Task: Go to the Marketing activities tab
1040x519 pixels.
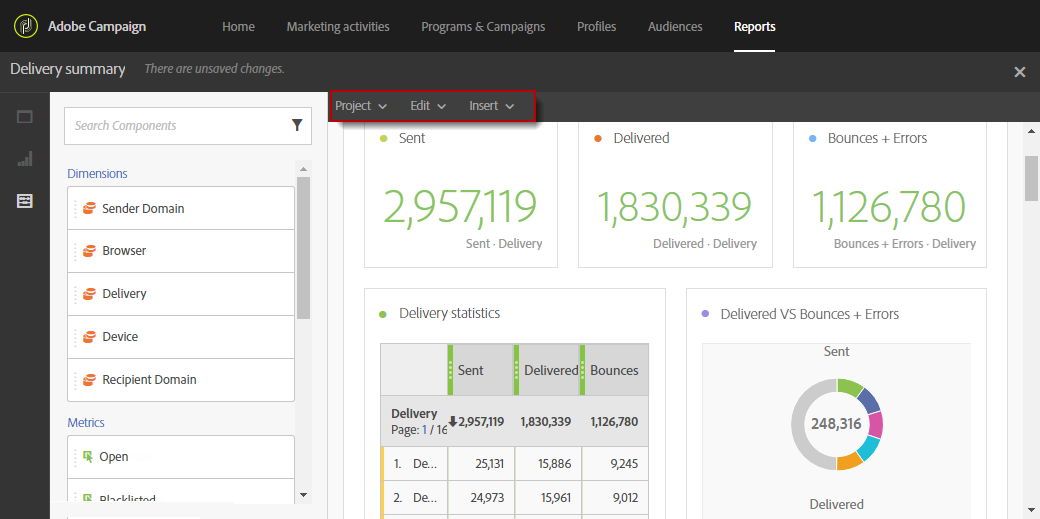Action: tap(338, 26)
